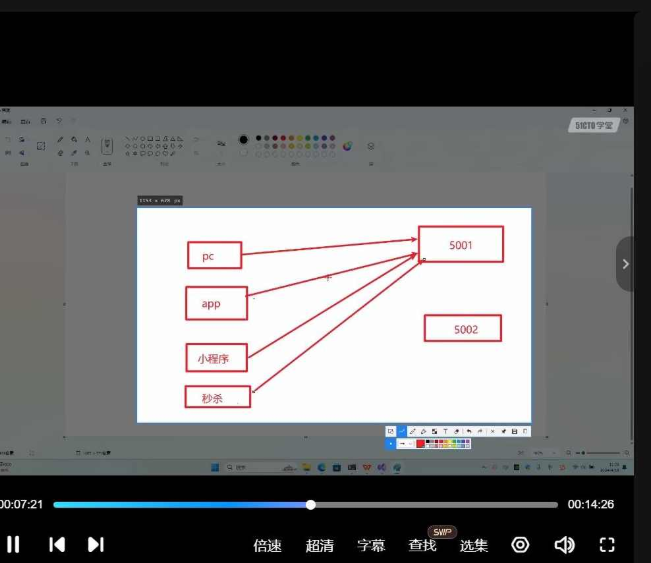
Task: Open the 选集 episode list
Action: [474, 545]
